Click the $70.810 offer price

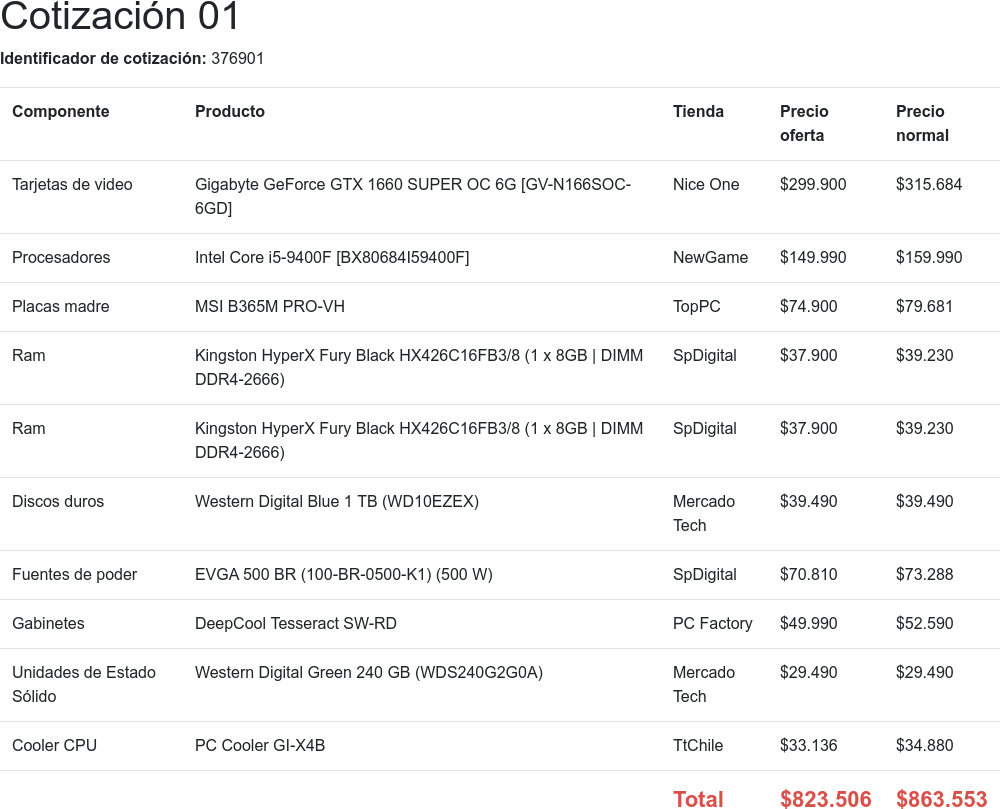coord(809,575)
